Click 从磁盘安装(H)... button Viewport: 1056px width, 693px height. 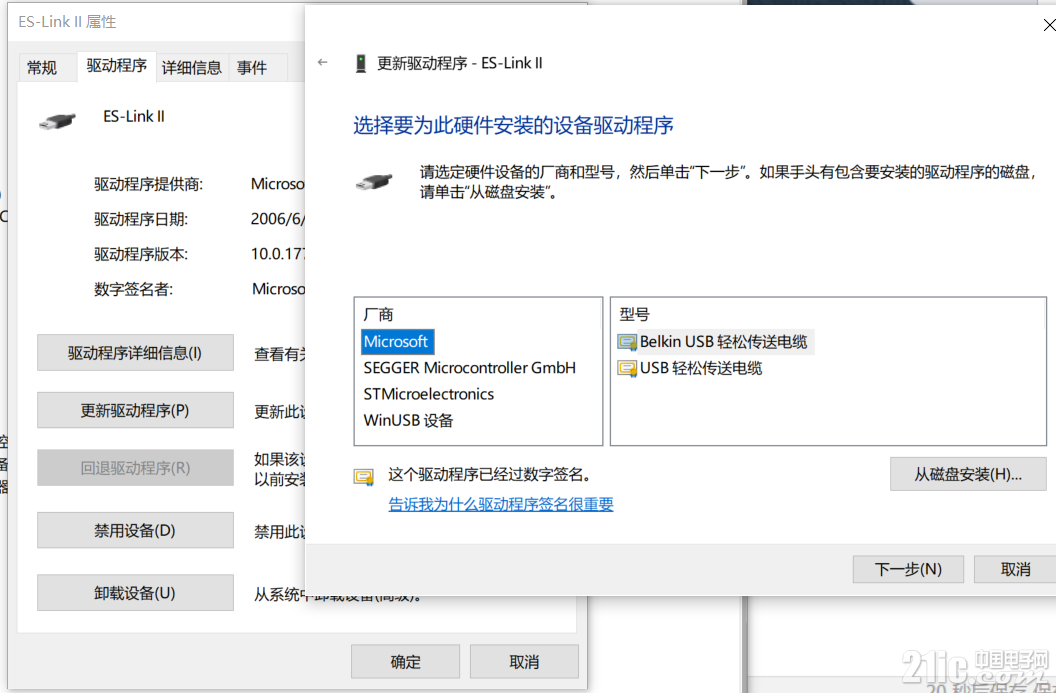click(x=968, y=474)
